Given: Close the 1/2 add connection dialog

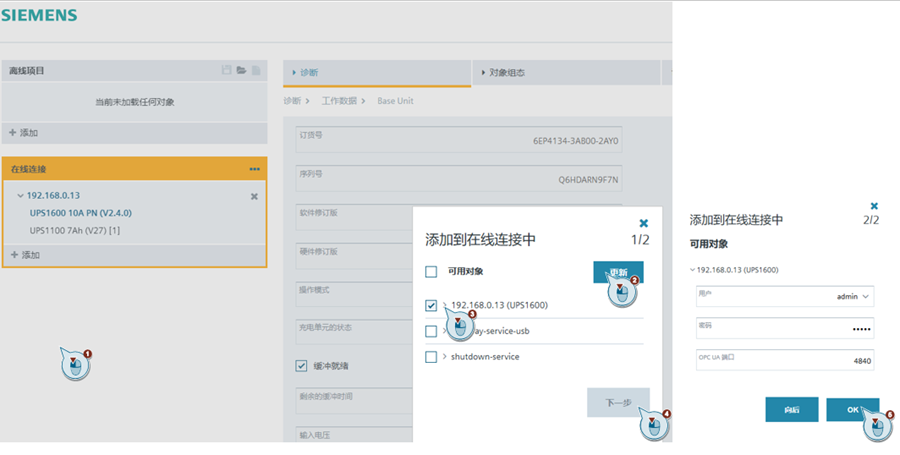Looking at the screenshot, I should click(x=644, y=223).
